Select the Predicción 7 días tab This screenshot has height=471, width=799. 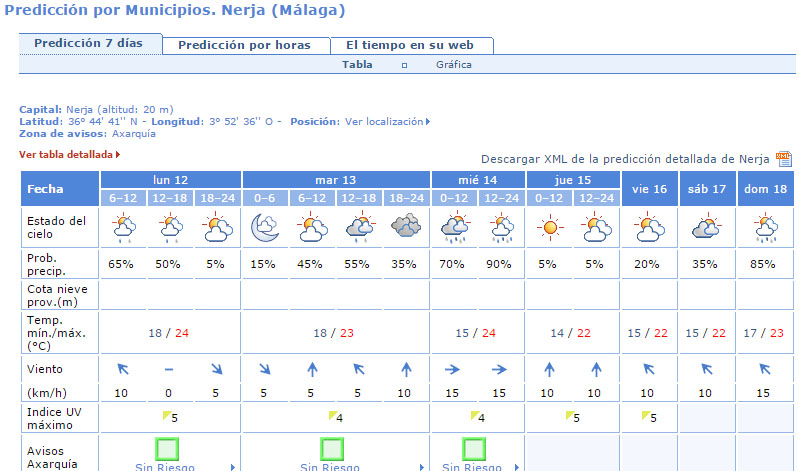click(x=88, y=44)
